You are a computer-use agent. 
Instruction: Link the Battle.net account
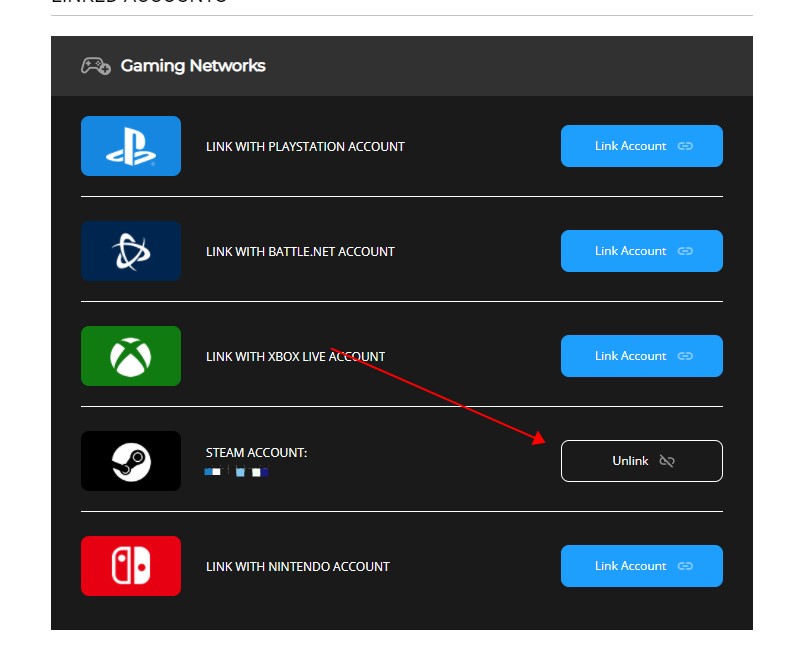point(641,251)
